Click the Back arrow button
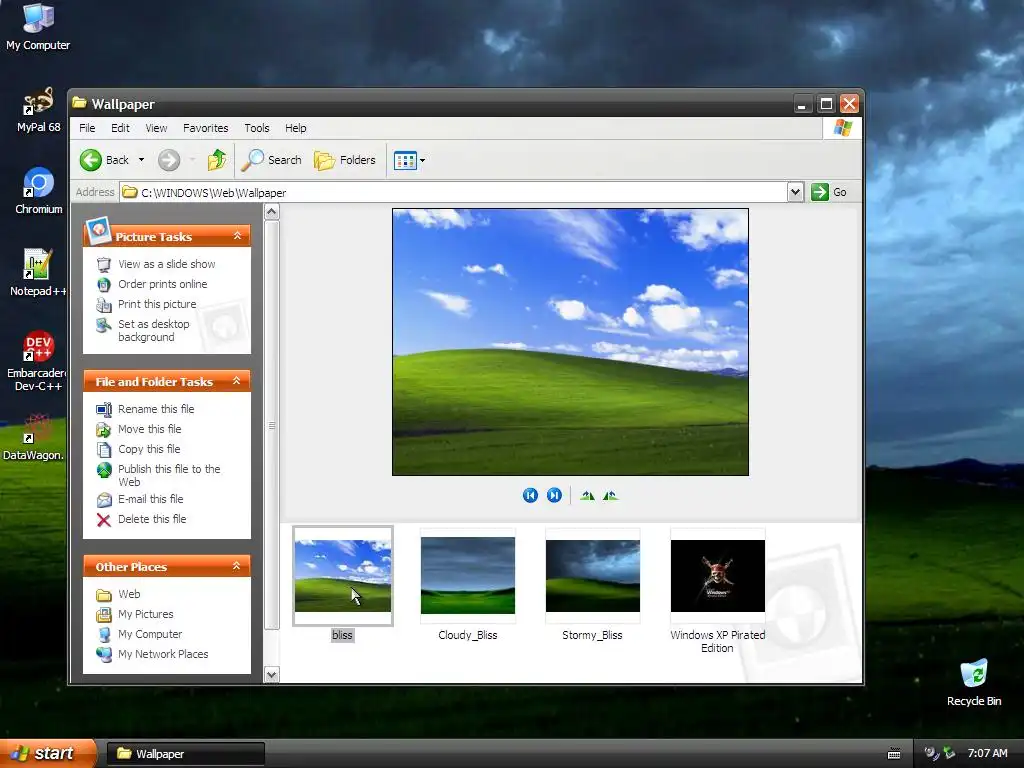The height and width of the screenshot is (768, 1024). (104, 160)
